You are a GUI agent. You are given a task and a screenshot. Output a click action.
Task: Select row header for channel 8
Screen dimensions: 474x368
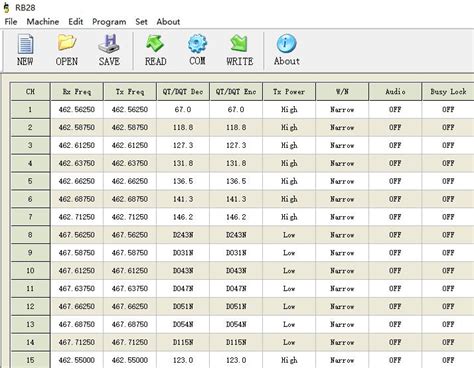(30, 235)
